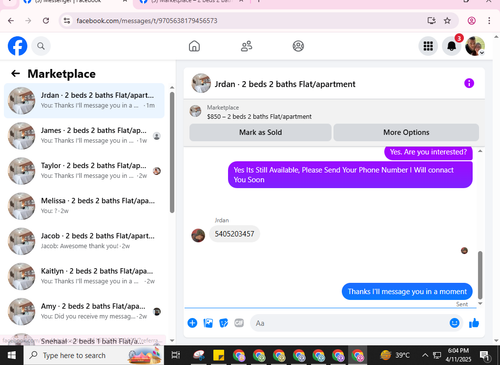Click the back arrow beside Marketplace
500x365 pixels.
(15, 73)
